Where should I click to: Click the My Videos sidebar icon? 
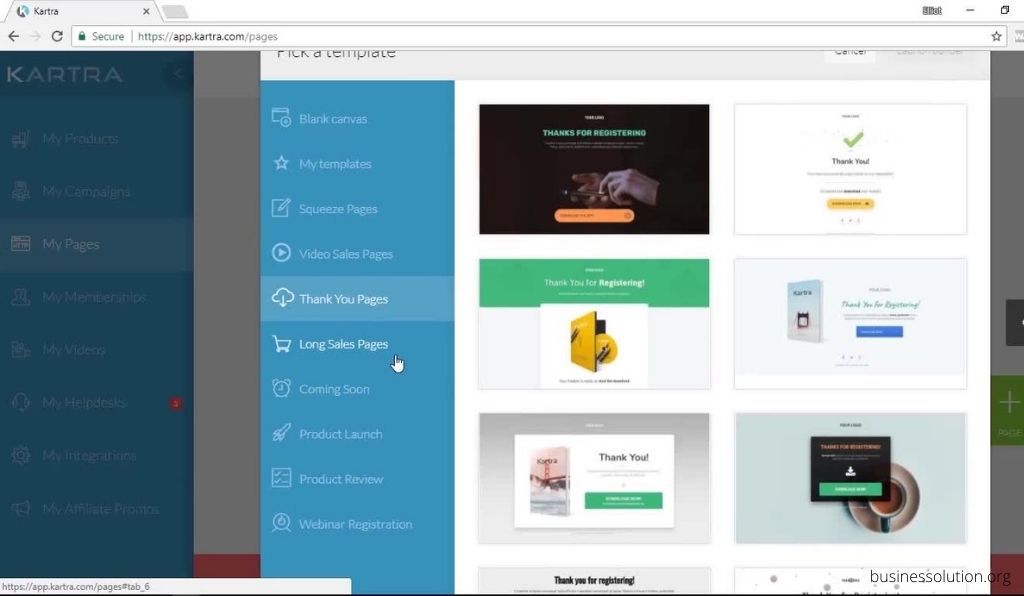21,350
